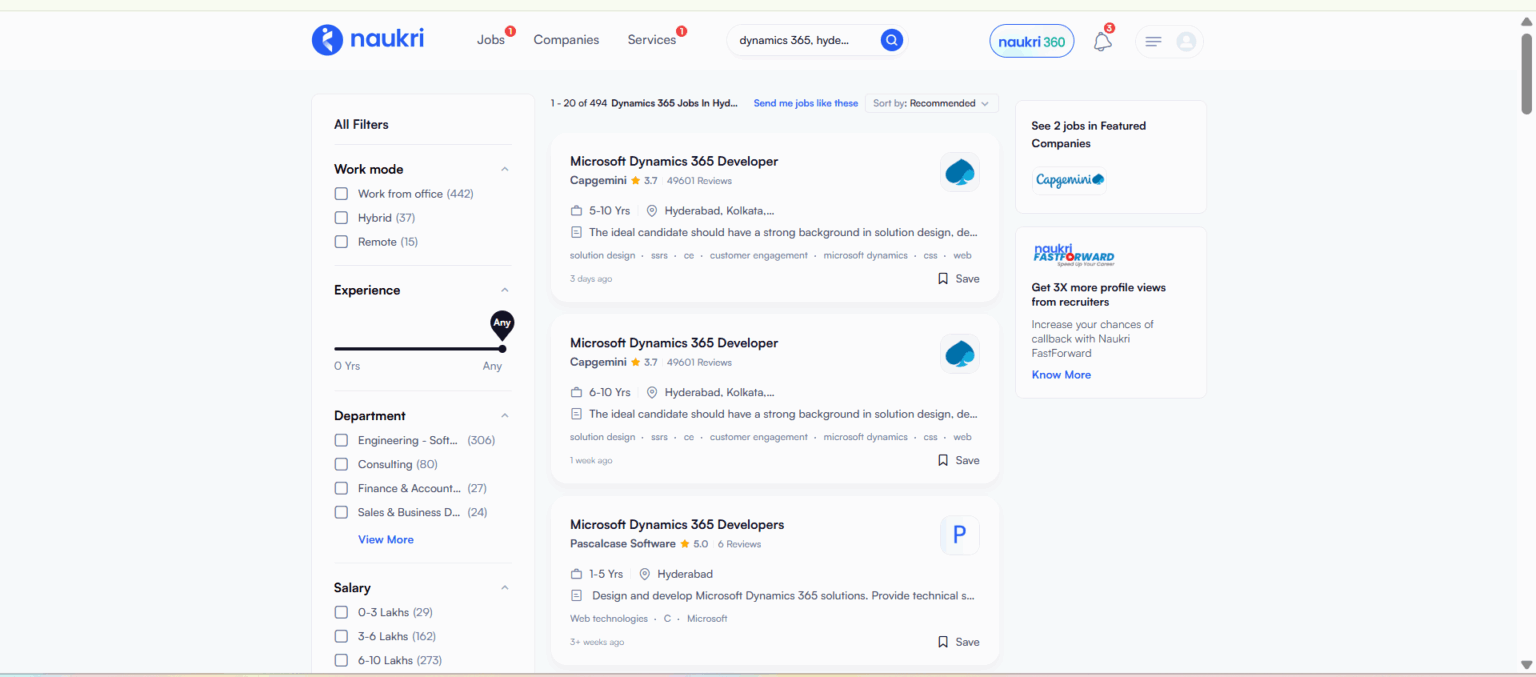Collapse the Salary filter section
Image resolution: width=1536 pixels, height=677 pixels.
(x=505, y=588)
